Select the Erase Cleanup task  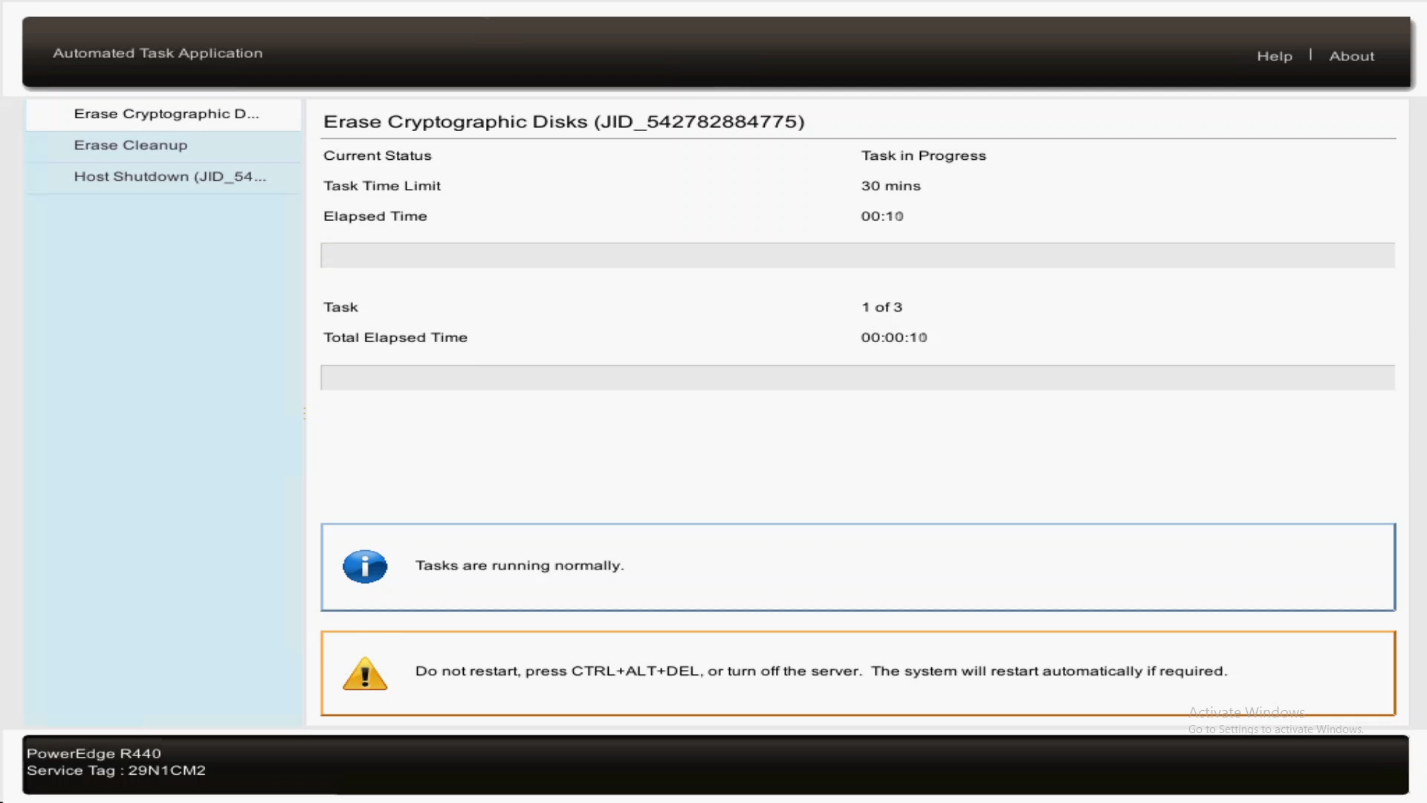[x=131, y=145]
